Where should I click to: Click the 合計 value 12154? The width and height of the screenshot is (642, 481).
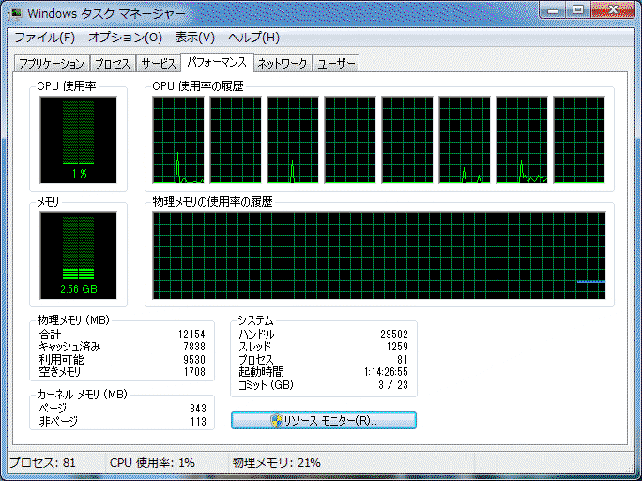192,334
